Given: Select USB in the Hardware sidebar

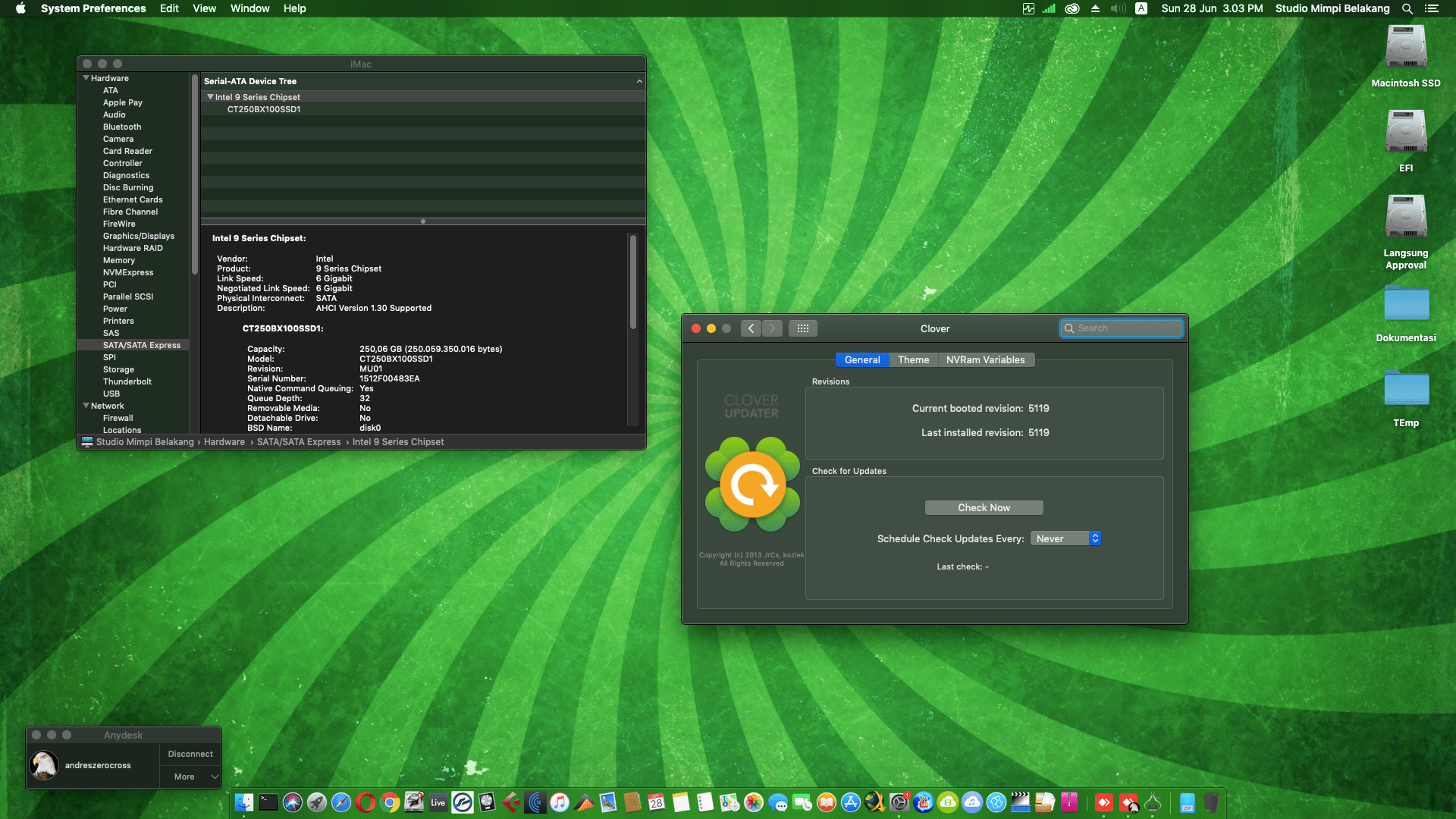Looking at the screenshot, I should [x=111, y=394].
